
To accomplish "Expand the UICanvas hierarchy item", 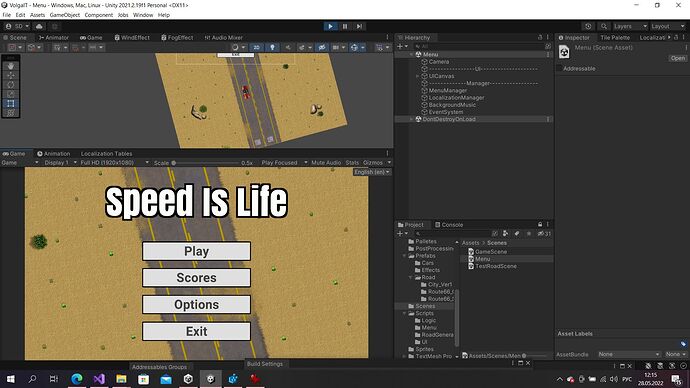I will pos(418,76).
